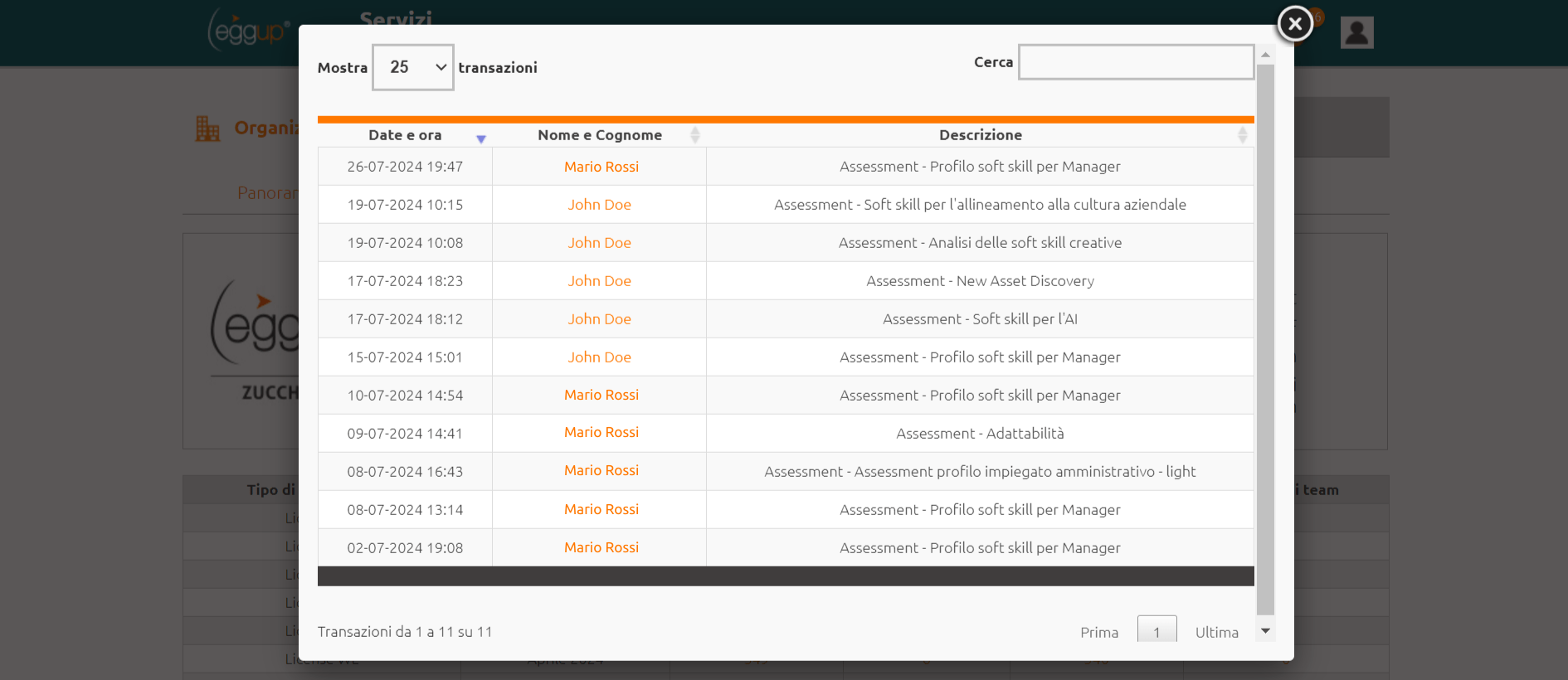Click the modal vertical scrollbar track
Image resolution: width=1568 pixels, height=680 pixels.
pos(1265,340)
